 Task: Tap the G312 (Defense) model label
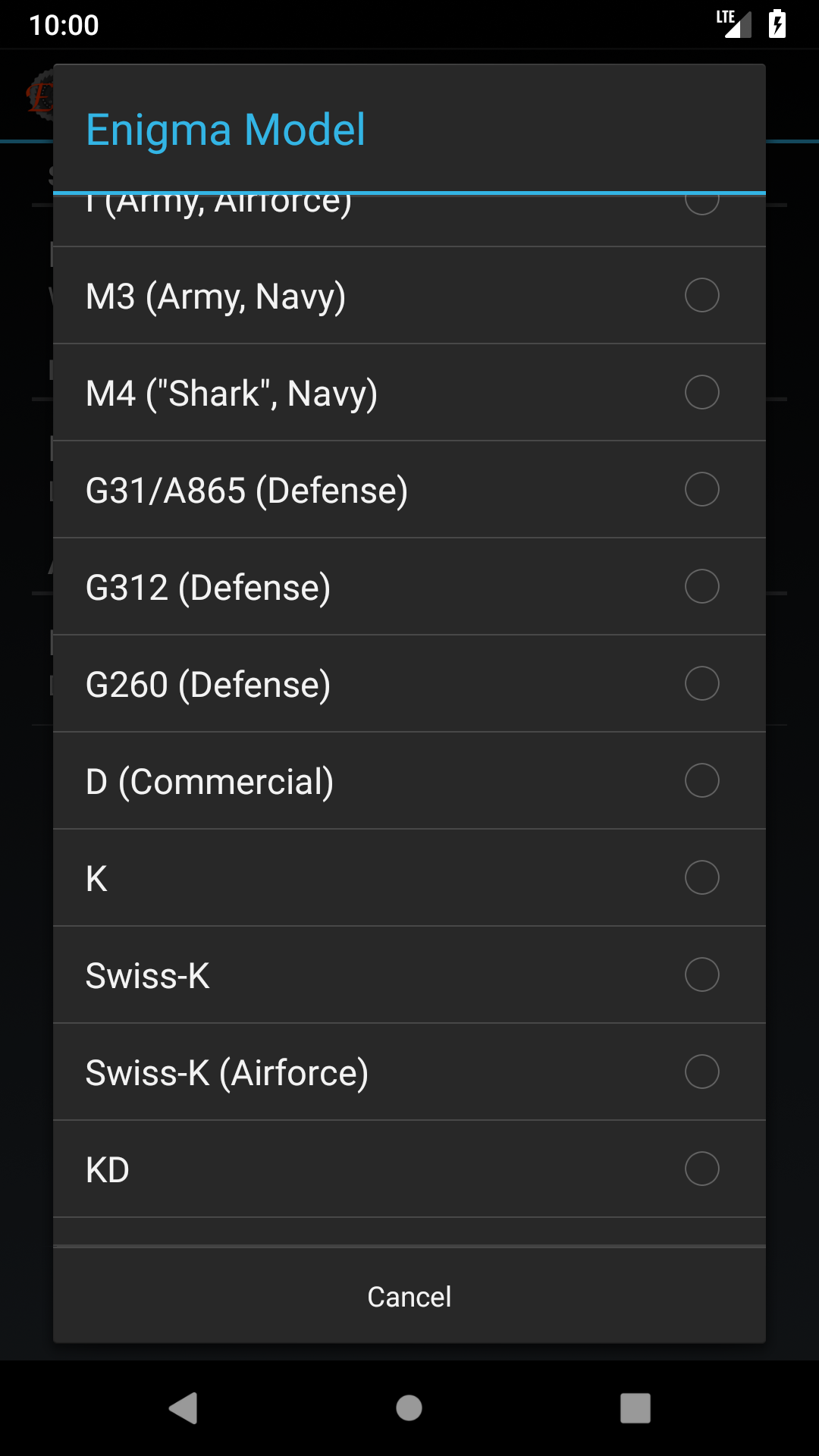tap(209, 587)
